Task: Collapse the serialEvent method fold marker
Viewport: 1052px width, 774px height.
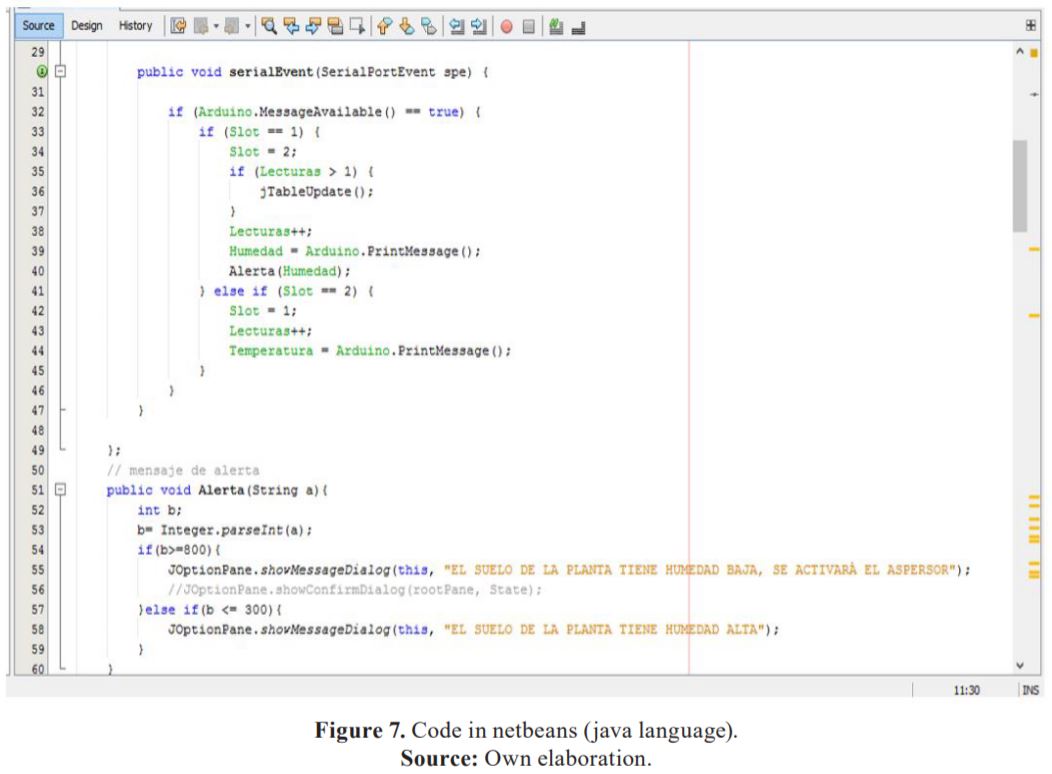Action: 60,70
